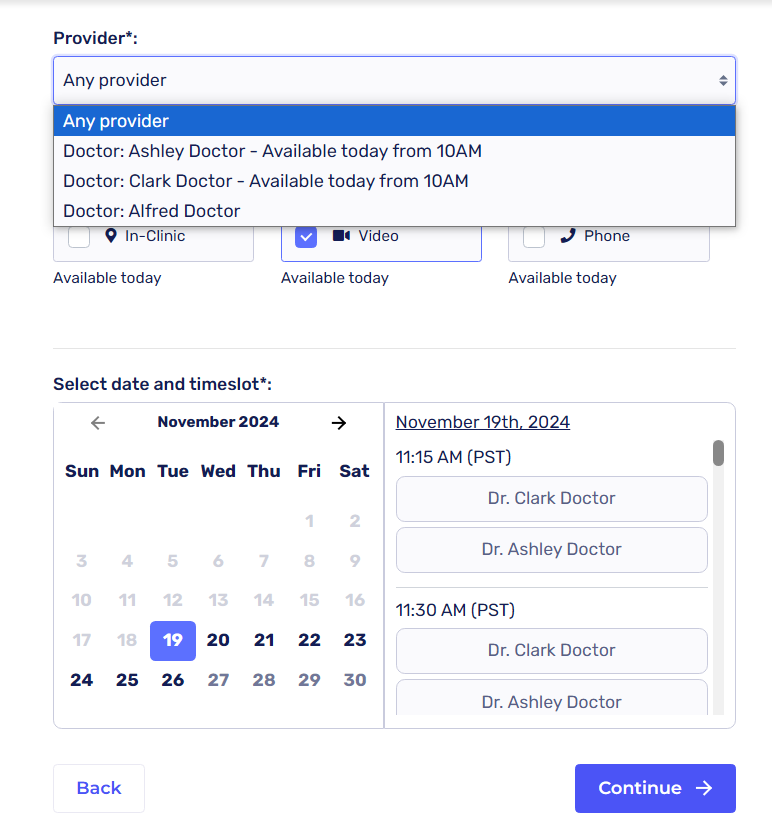Click the In-Clinic location pin icon

point(111,236)
